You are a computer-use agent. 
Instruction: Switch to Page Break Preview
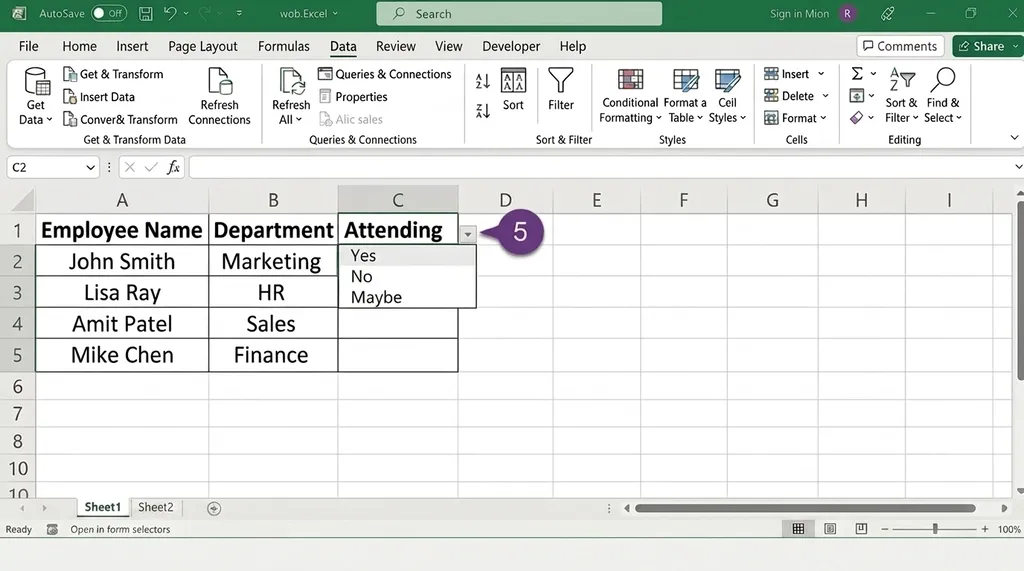[861, 529]
